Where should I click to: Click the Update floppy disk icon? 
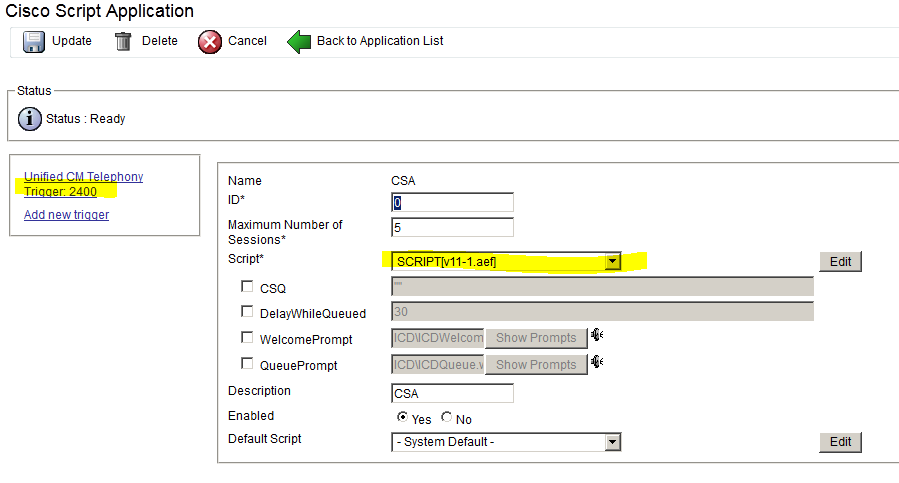pos(33,41)
